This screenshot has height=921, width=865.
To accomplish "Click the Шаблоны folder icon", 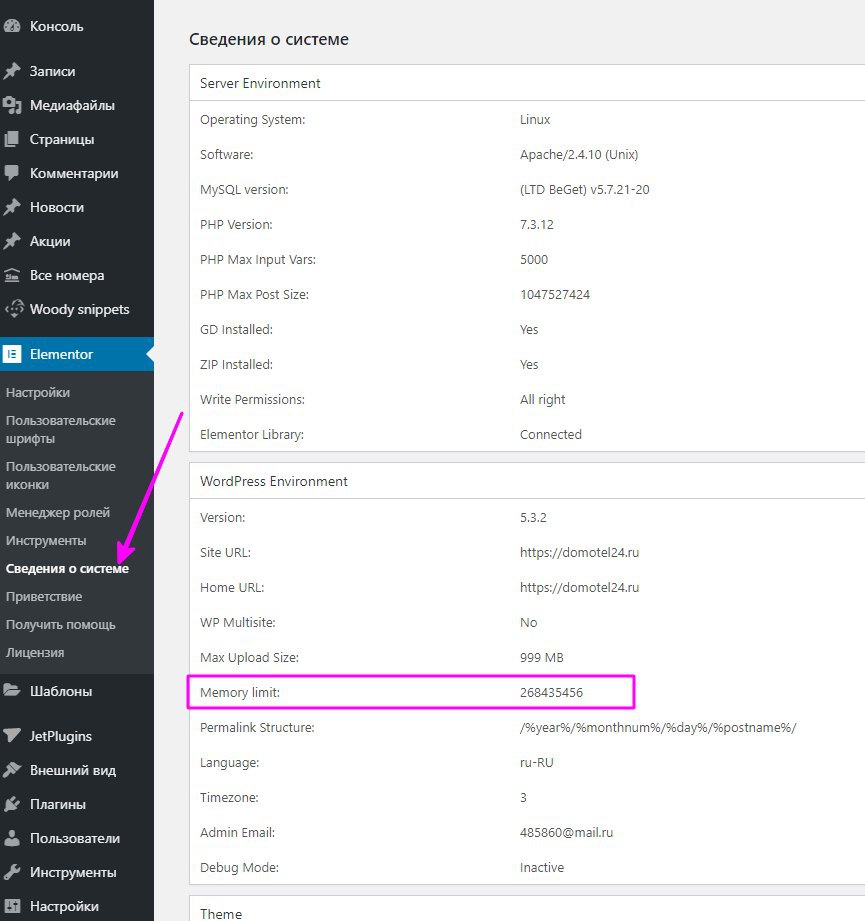I will coord(12,691).
